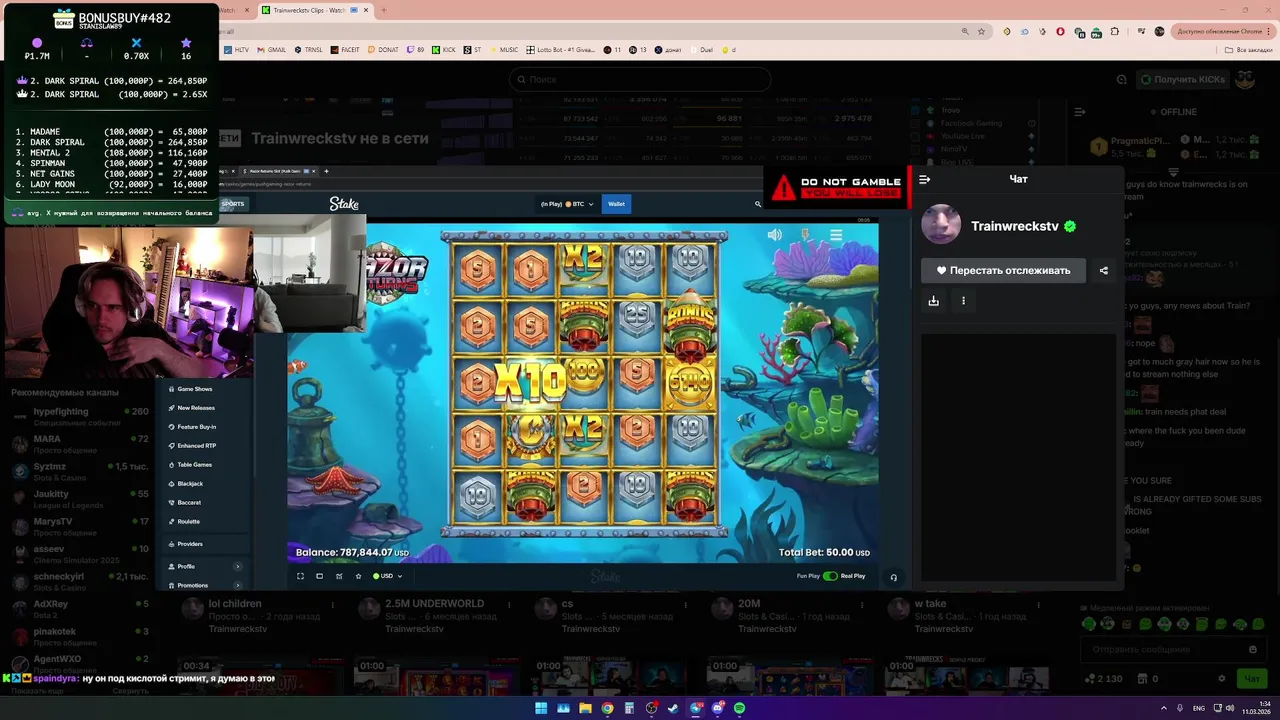The image size is (1280, 720).
Task: Click the Stake Sports tab button
Action: (x=232, y=204)
